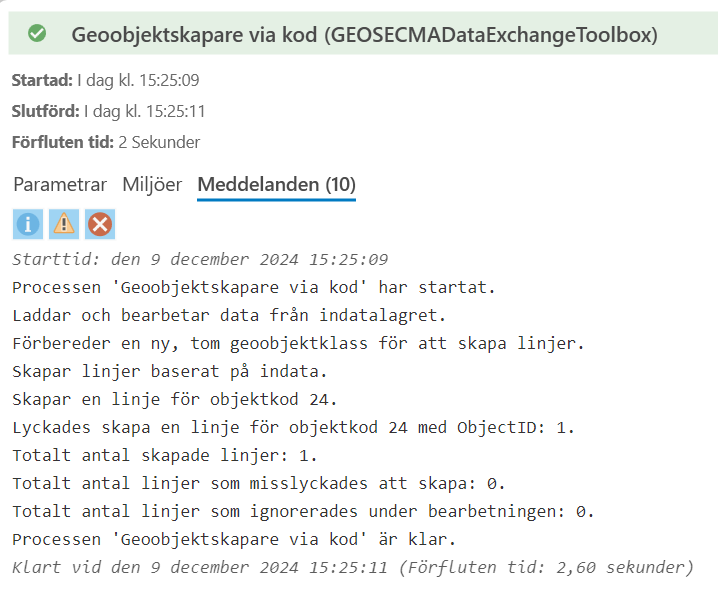Select the Starttid message line
Image resolution: width=718 pixels, height=599 pixels.
tap(199, 259)
